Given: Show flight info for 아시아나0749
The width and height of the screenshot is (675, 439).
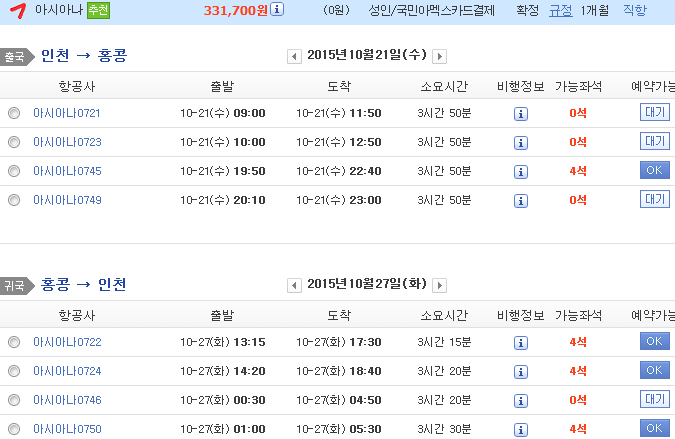Looking at the screenshot, I should coord(520,201).
